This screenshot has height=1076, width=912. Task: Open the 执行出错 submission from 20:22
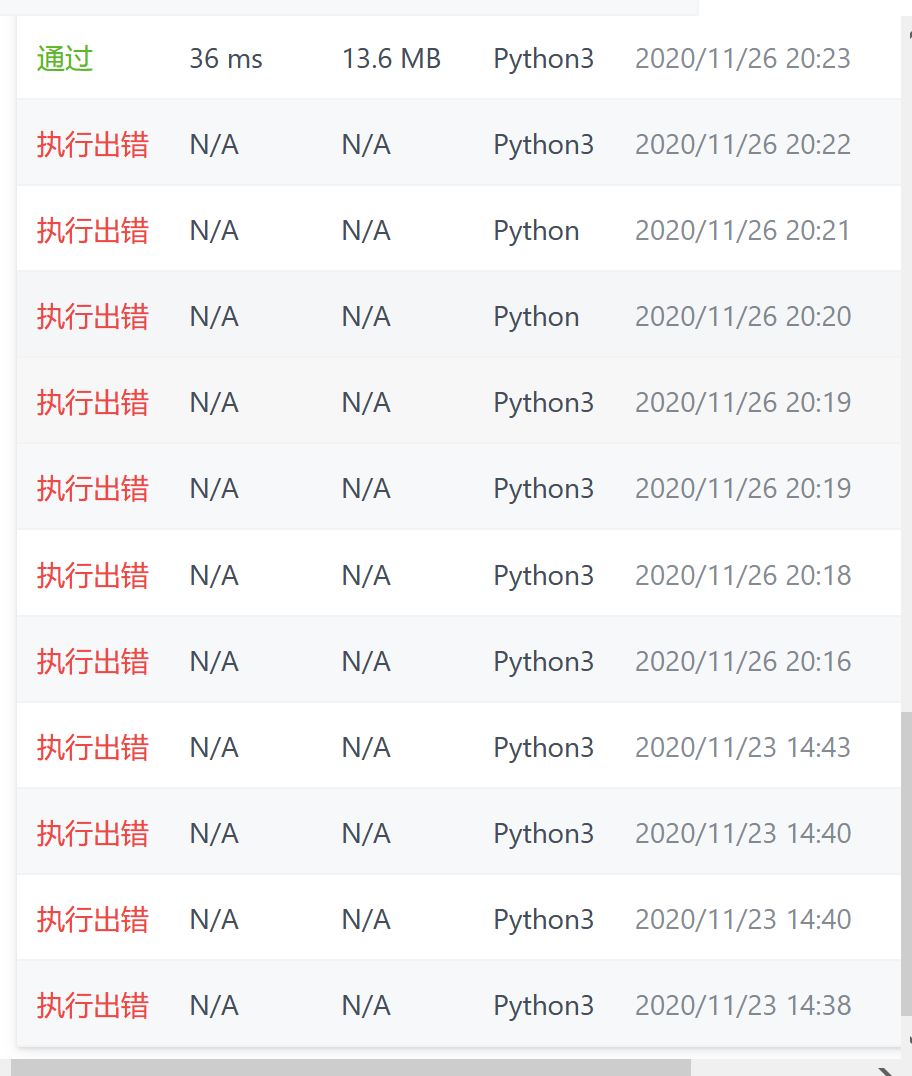pyautogui.click(x=92, y=145)
